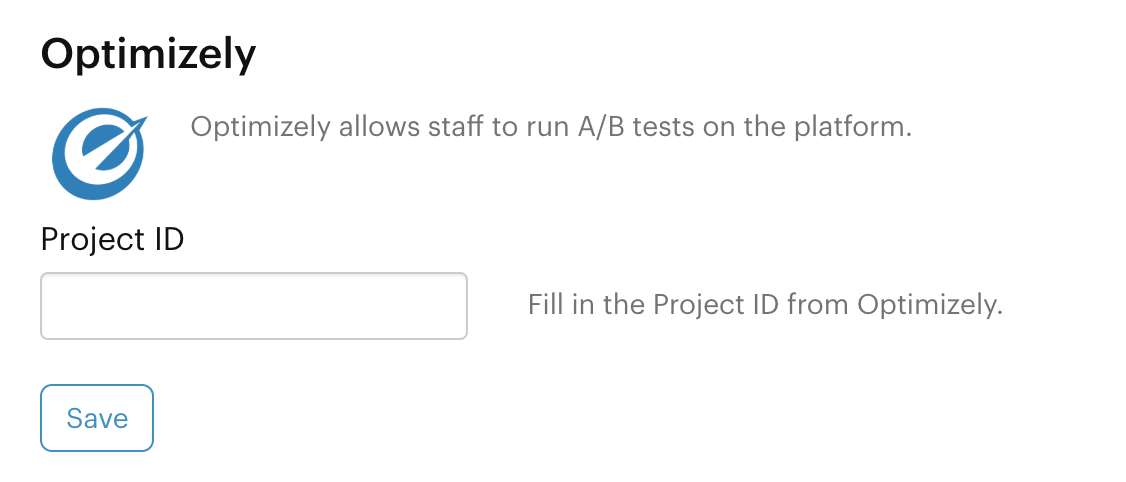Click the 'Optimizely allows staff' sentence
The height and width of the screenshot is (482, 1126).
[x=551, y=128]
